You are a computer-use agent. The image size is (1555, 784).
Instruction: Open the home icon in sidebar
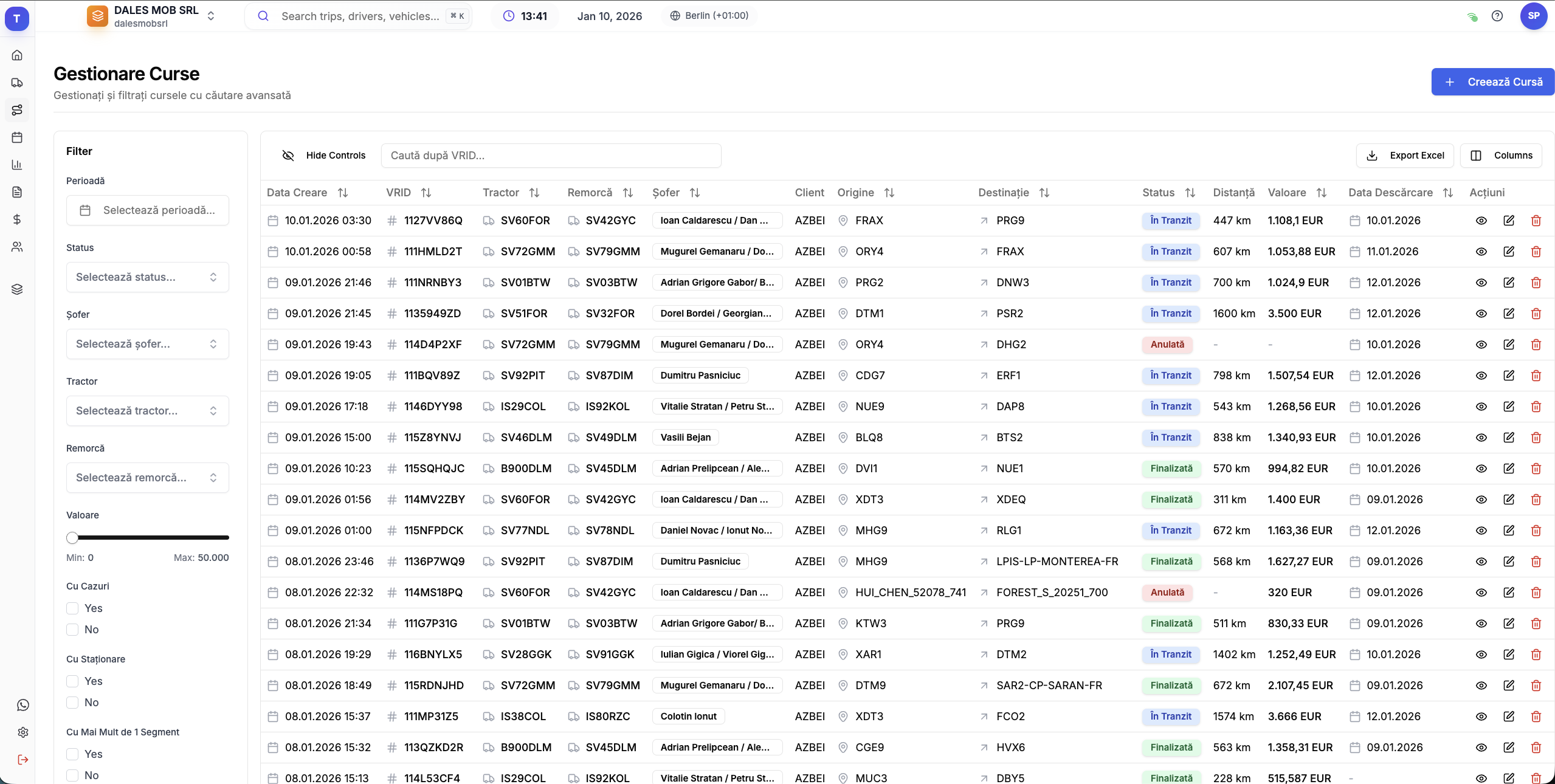[x=17, y=55]
